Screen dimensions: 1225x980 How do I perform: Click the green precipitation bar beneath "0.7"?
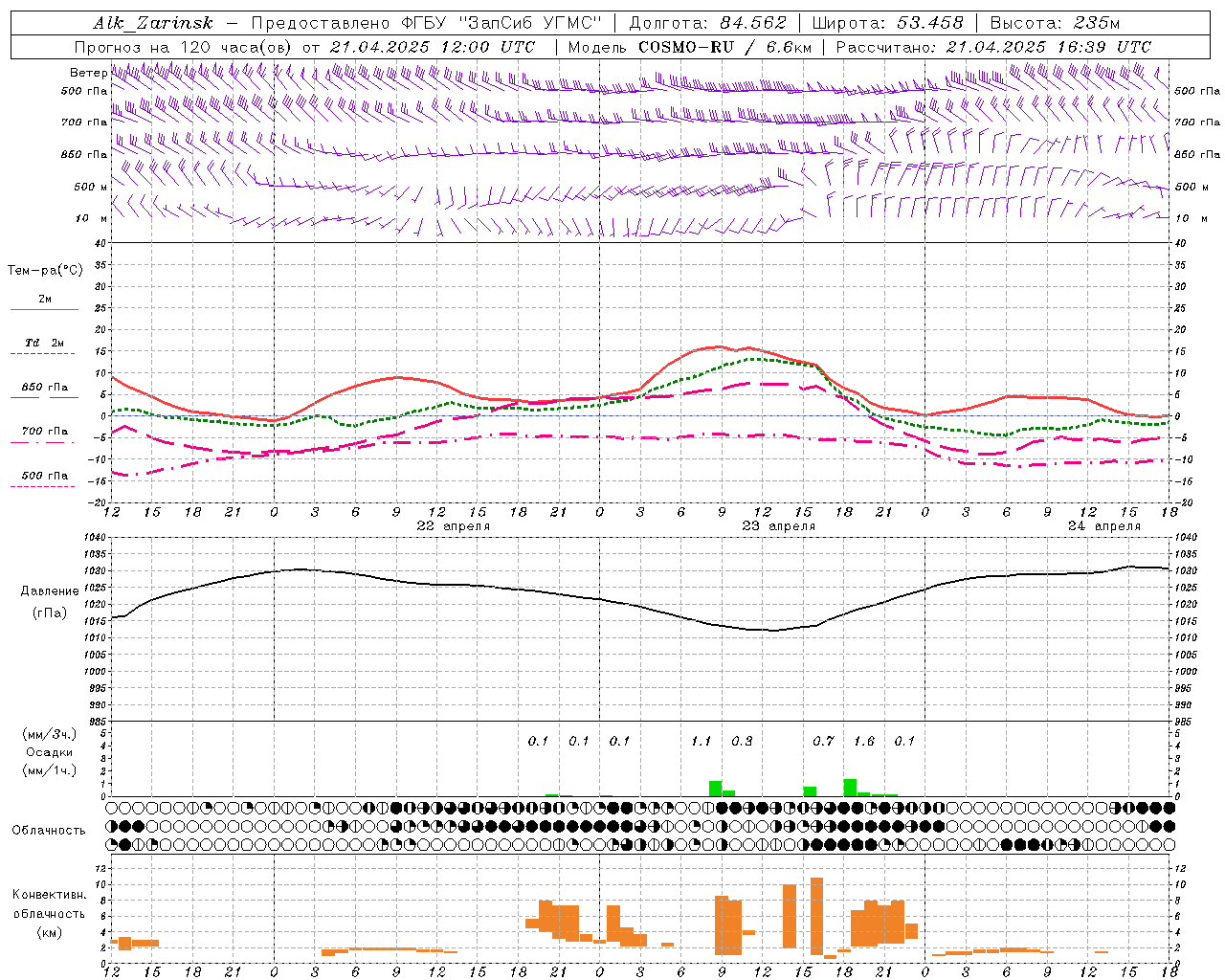pyautogui.click(x=810, y=791)
